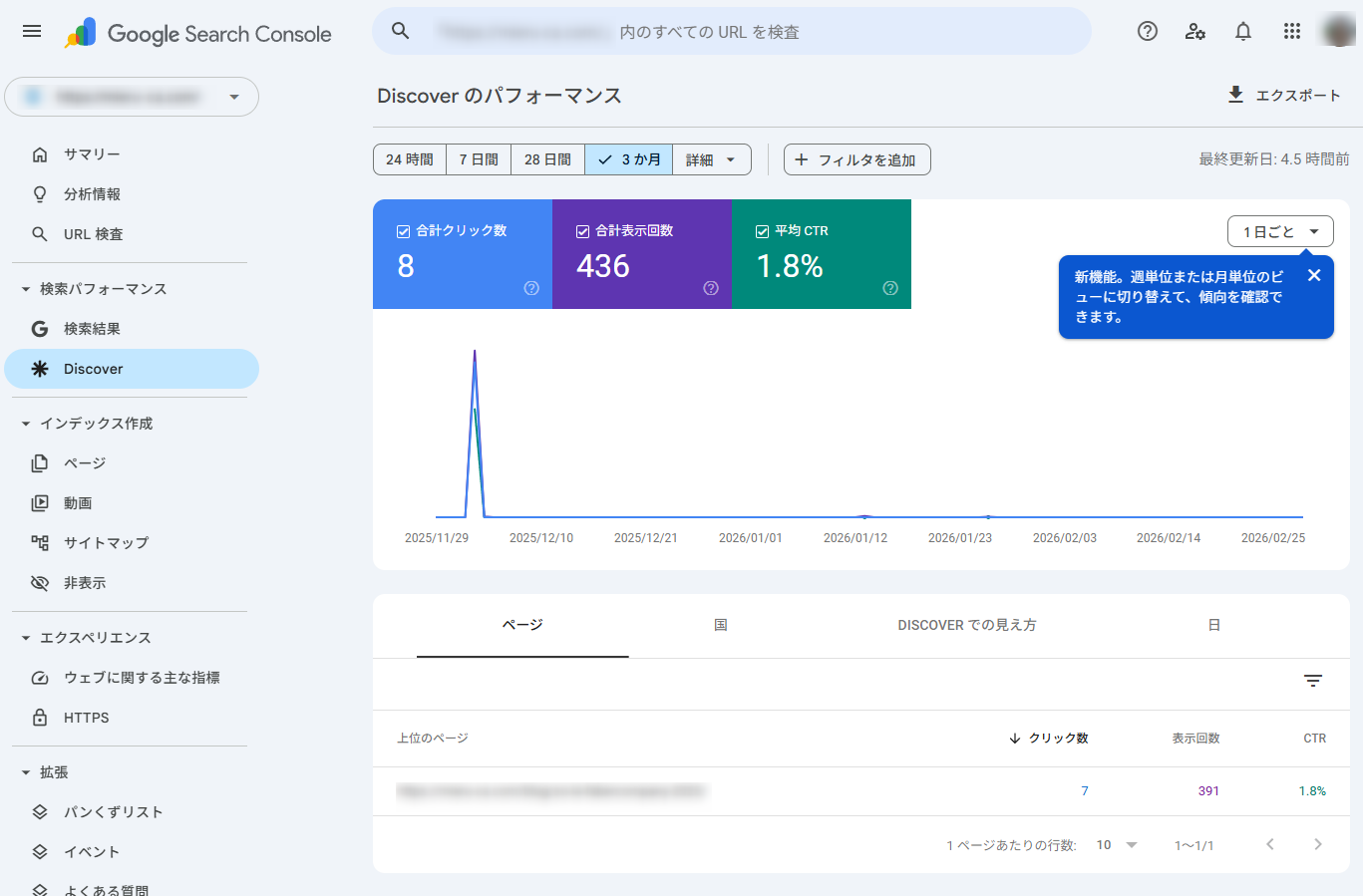
Task: Open the blurred top page URL row
Action: tap(550, 791)
